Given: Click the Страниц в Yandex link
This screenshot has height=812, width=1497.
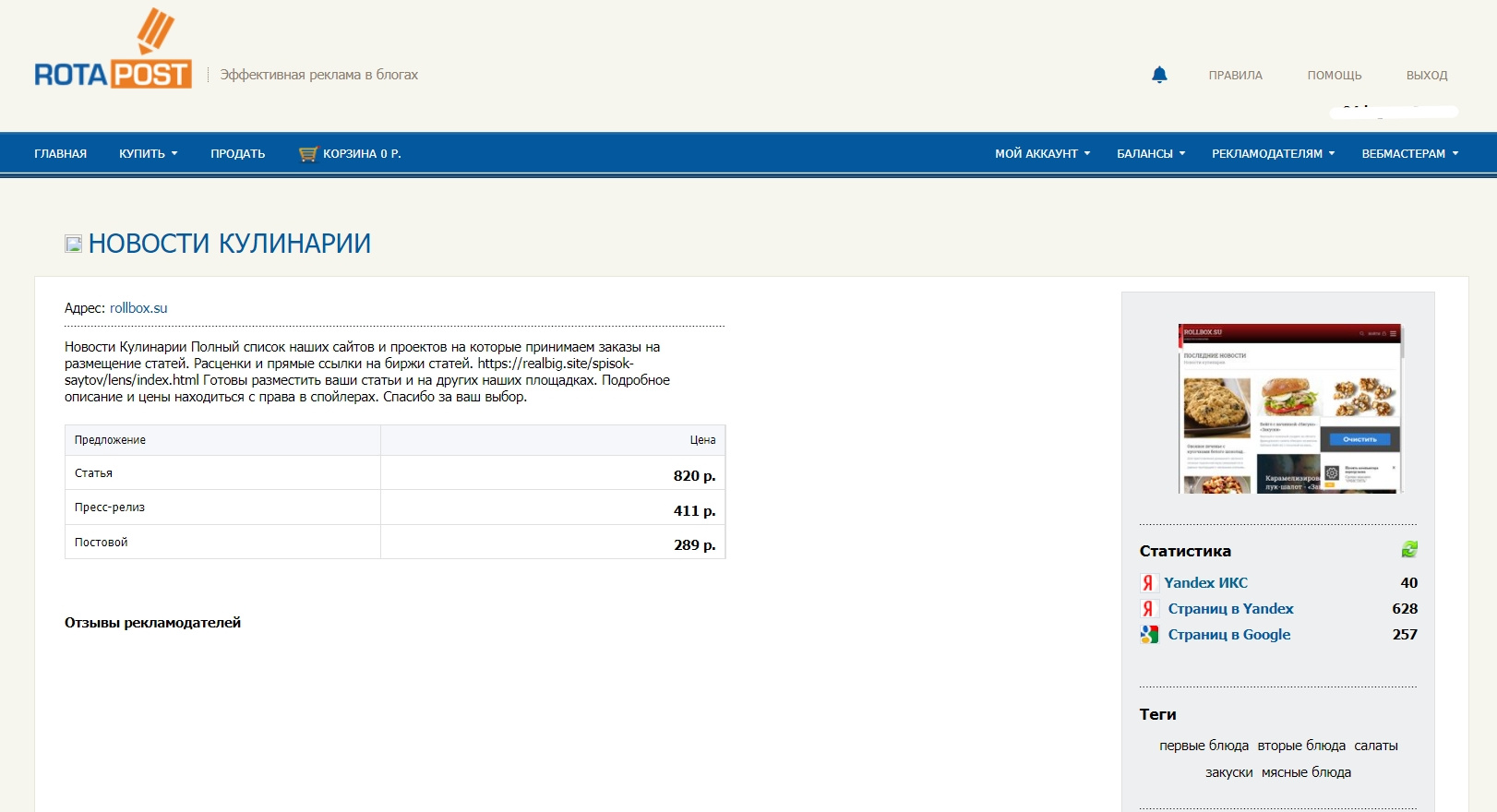Looking at the screenshot, I should 1230,609.
